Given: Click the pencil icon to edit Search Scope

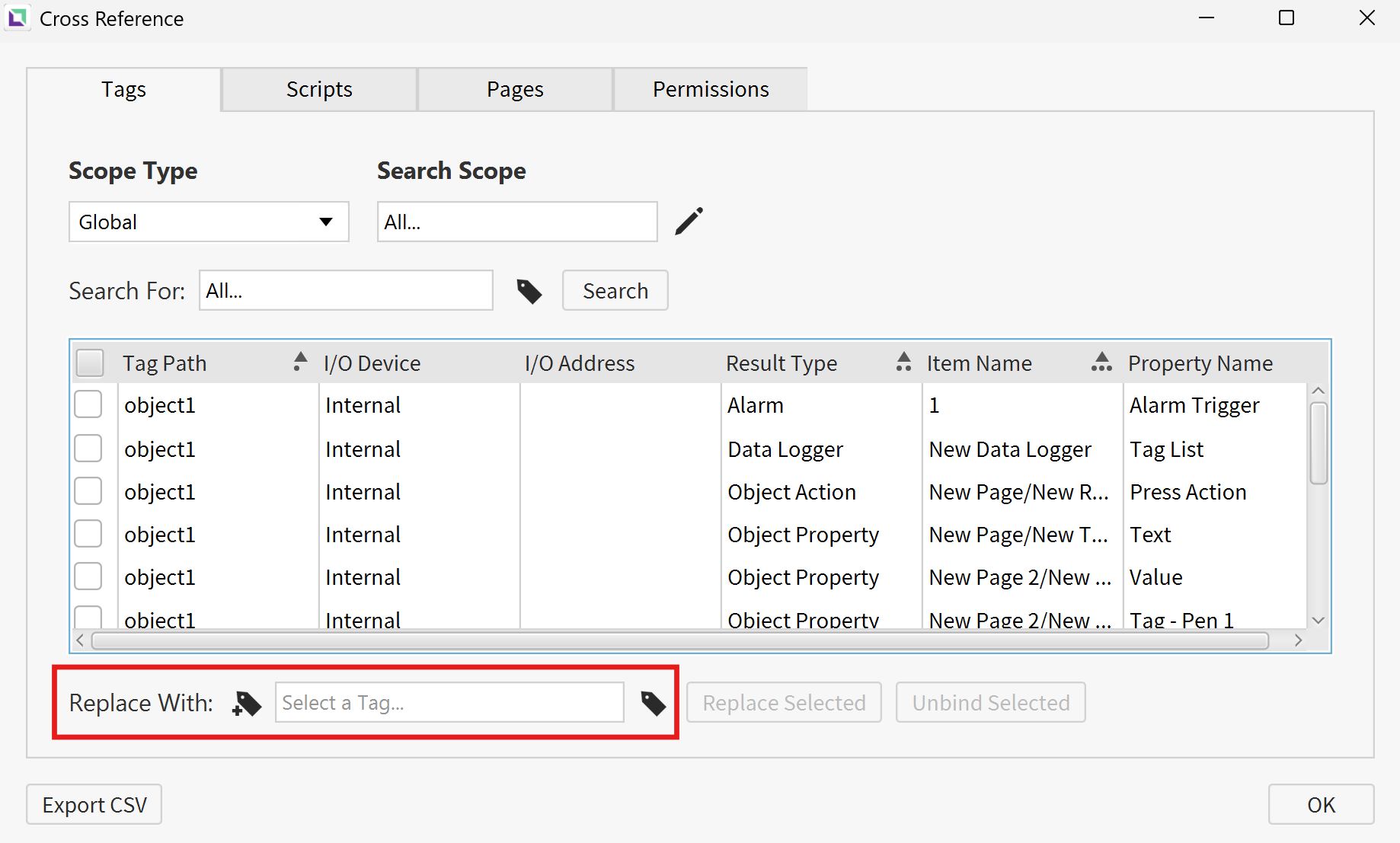Looking at the screenshot, I should (x=689, y=222).
